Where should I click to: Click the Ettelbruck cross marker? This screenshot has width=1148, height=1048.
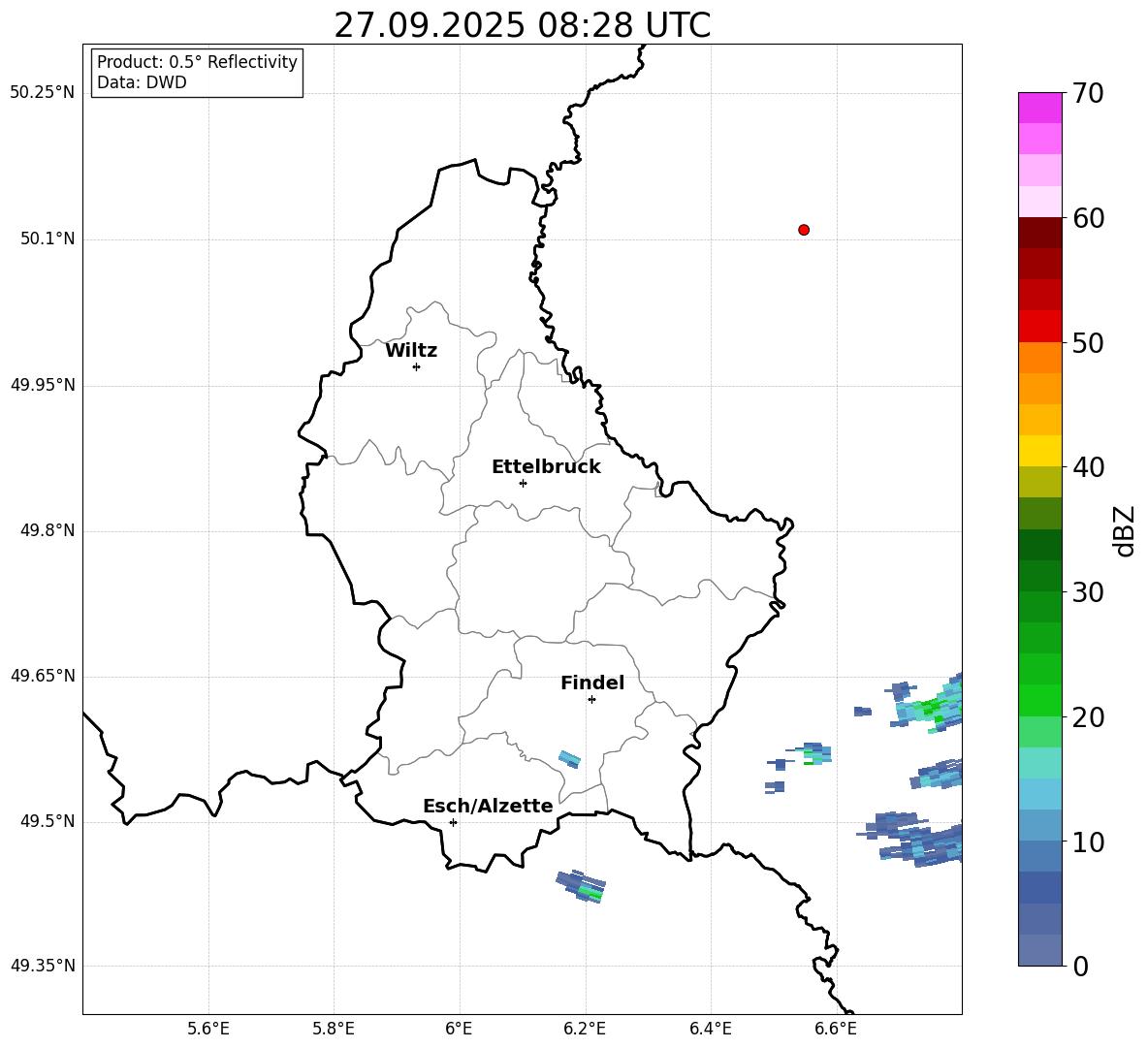523,483
